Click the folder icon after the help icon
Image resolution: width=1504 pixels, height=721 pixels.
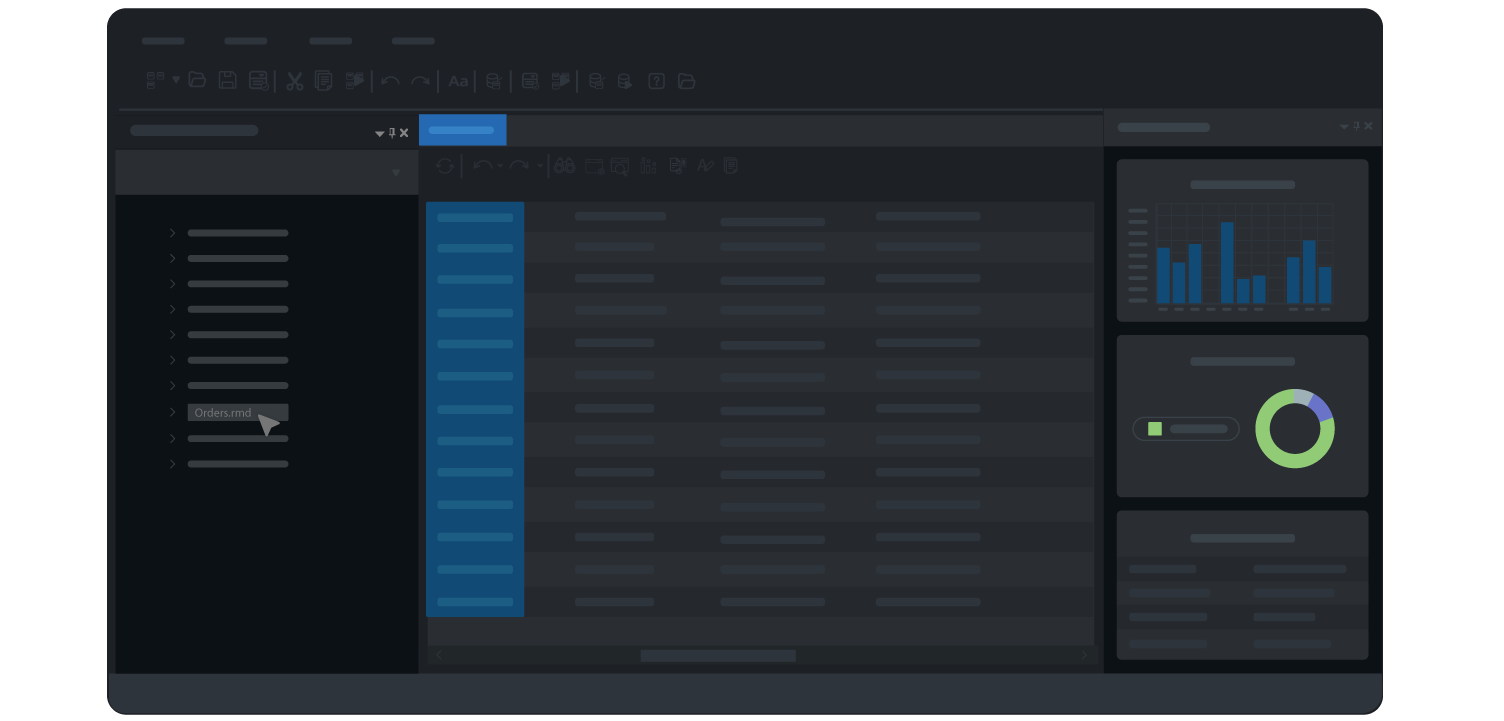tap(686, 81)
